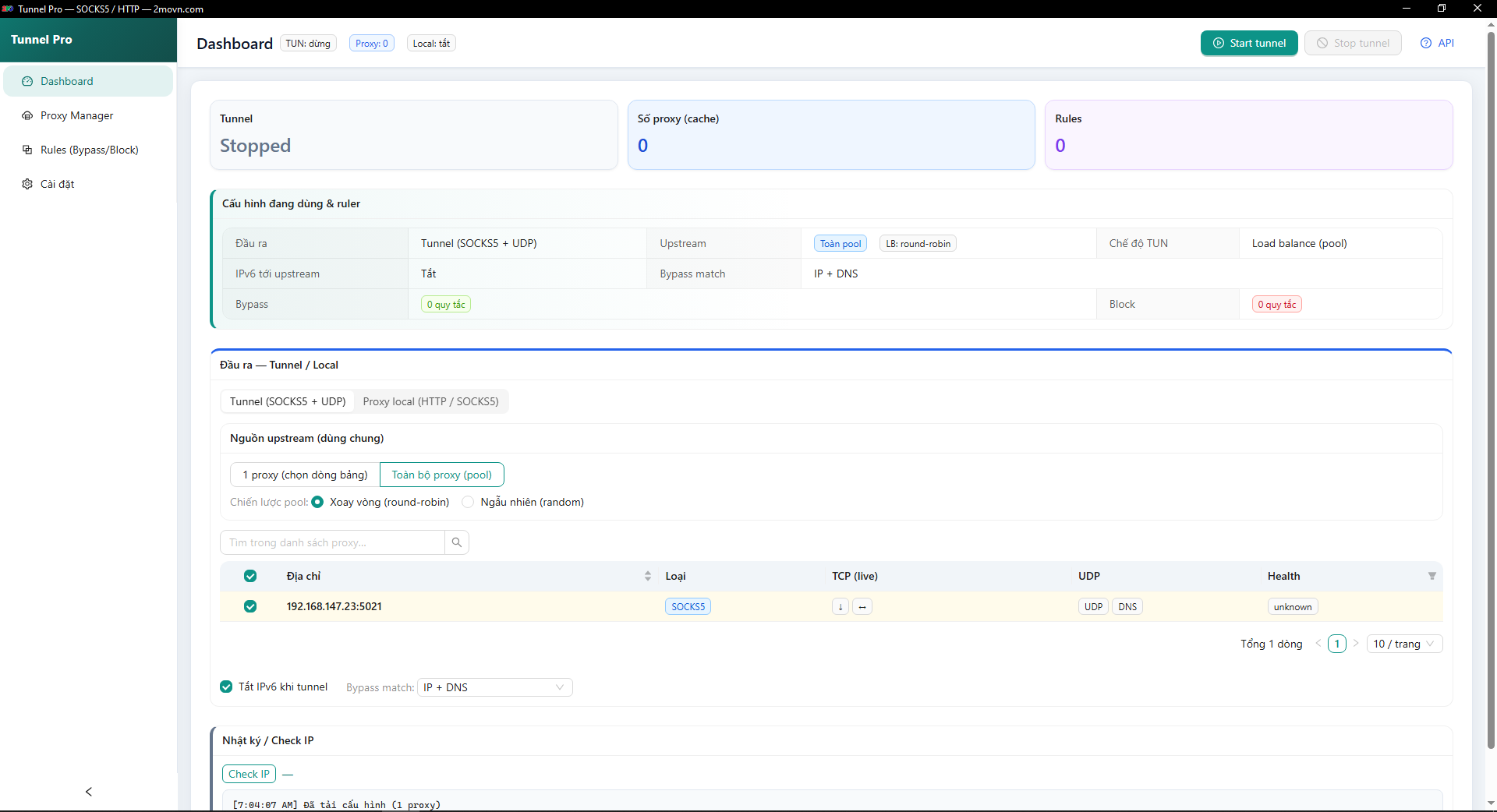Open the Health column filter
This screenshot has height=812, width=1497.
pyautogui.click(x=1432, y=576)
